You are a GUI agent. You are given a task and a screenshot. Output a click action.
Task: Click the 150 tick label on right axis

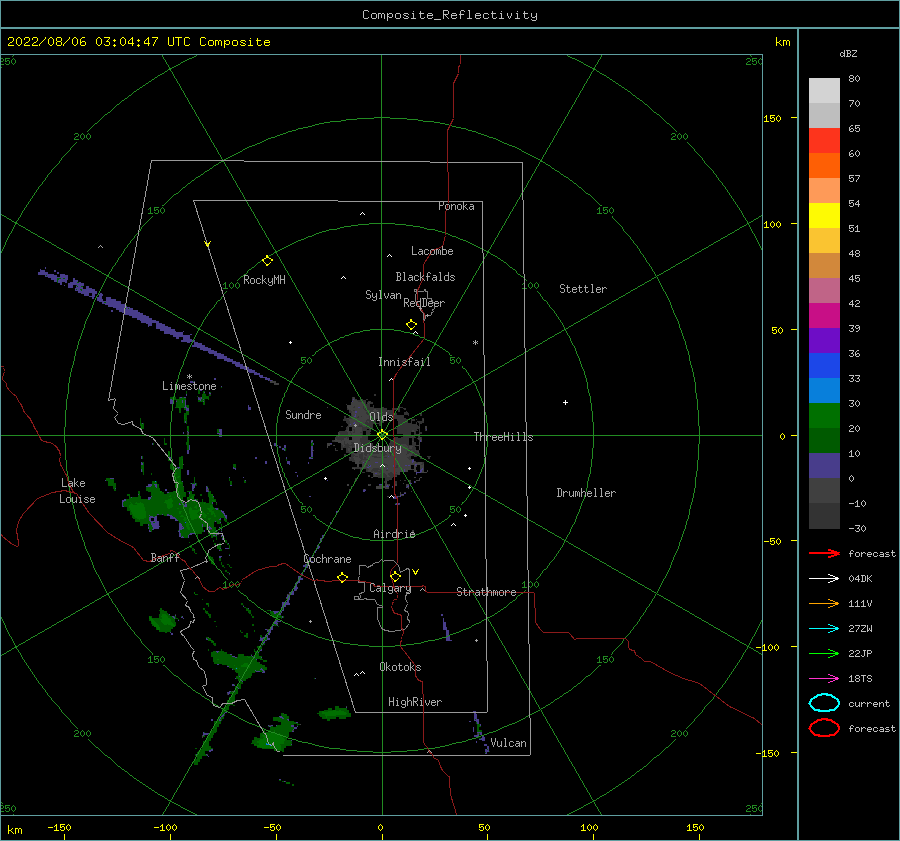(x=772, y=118)
